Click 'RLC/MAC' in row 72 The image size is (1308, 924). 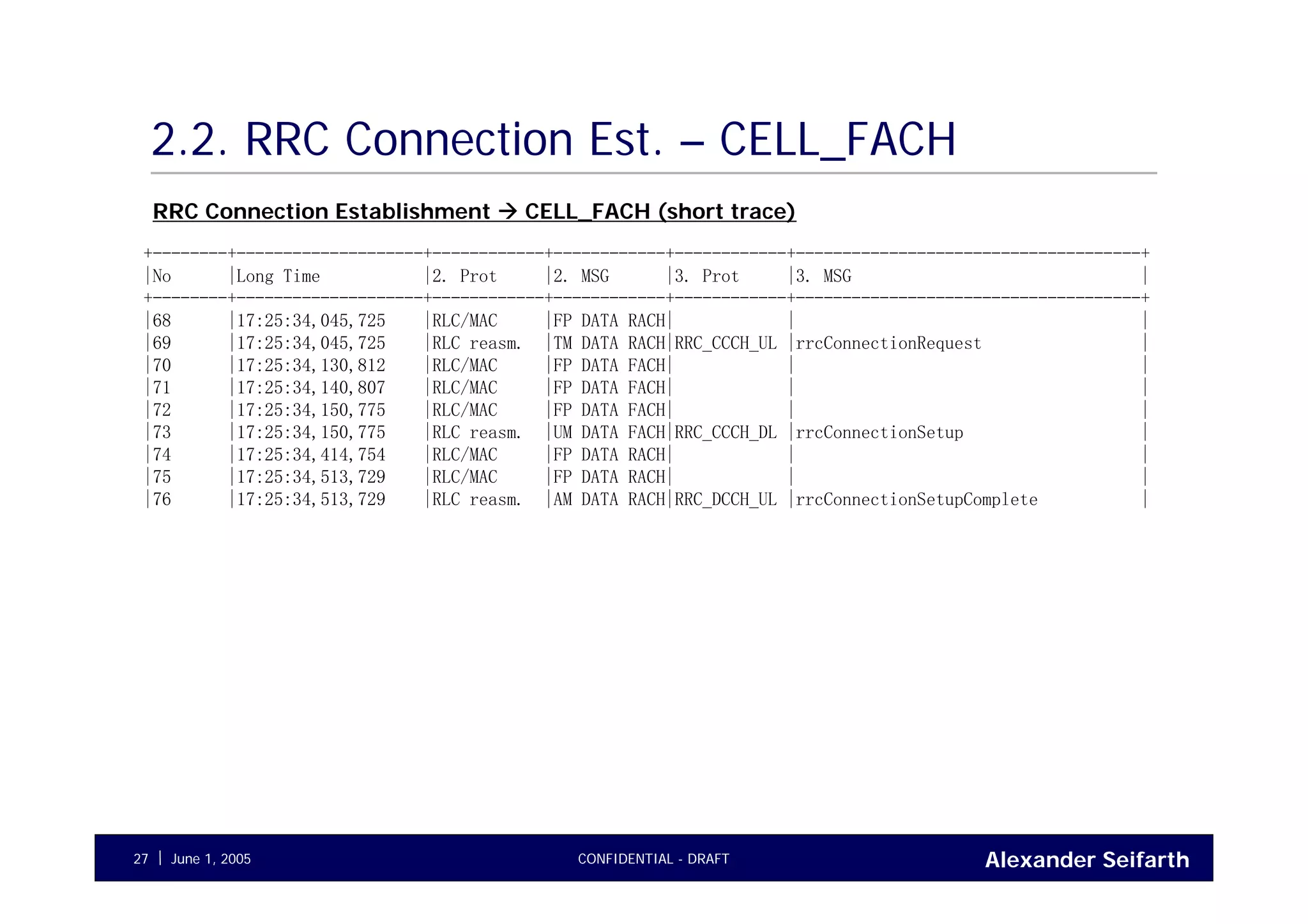465,410
